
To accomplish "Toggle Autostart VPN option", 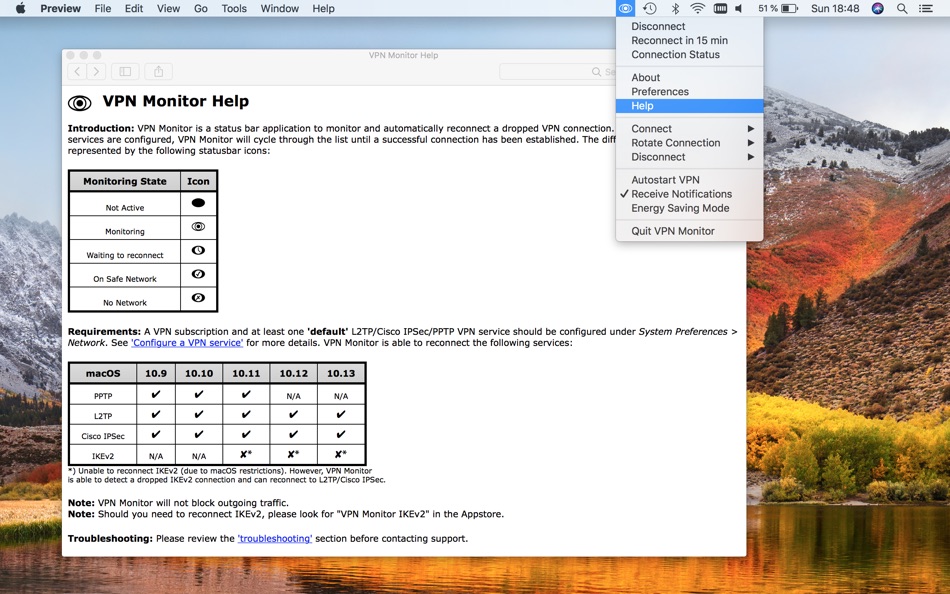I will tap(689, 180).
